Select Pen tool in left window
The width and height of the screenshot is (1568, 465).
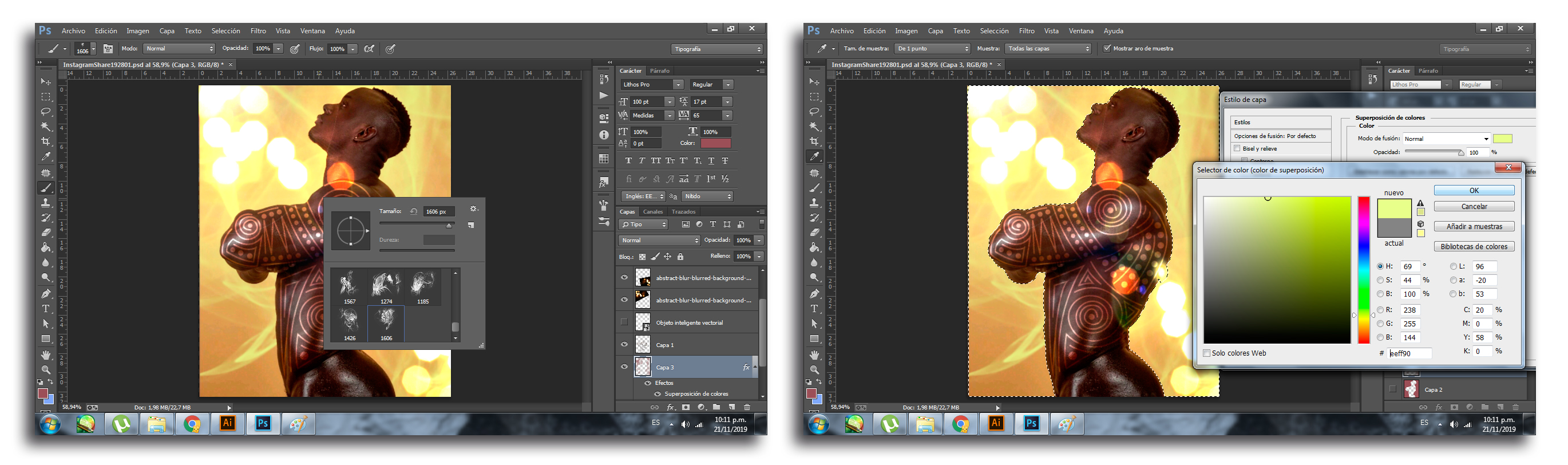46,294
